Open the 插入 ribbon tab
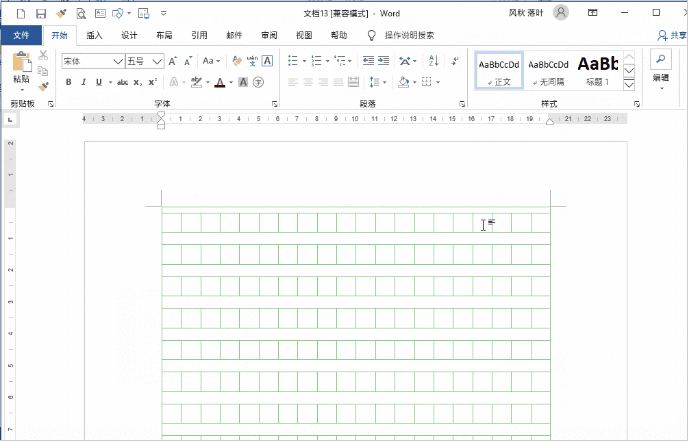This screenshot has height=442, width=689. coord(94,35)
